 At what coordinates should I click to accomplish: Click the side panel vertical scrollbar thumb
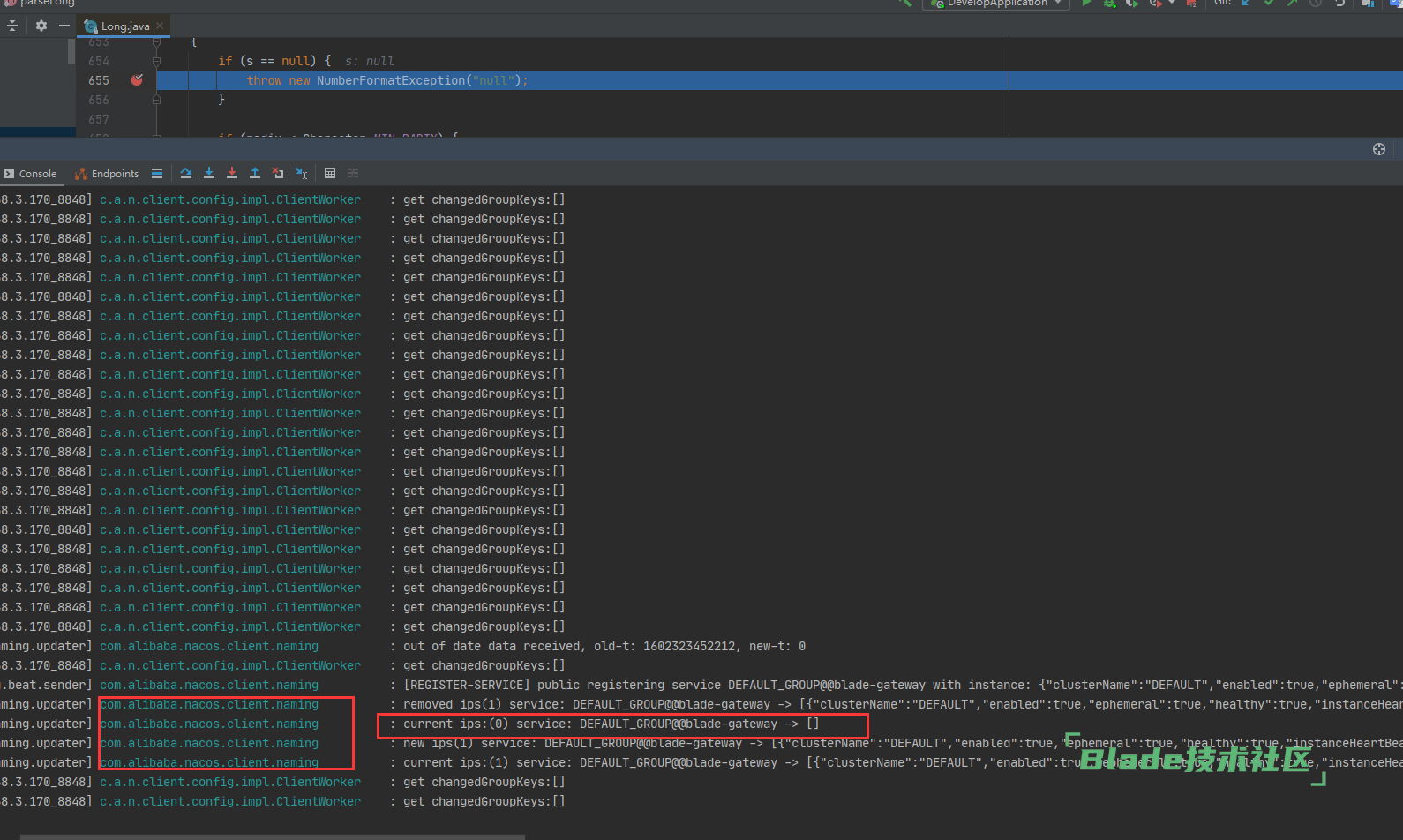71,51
